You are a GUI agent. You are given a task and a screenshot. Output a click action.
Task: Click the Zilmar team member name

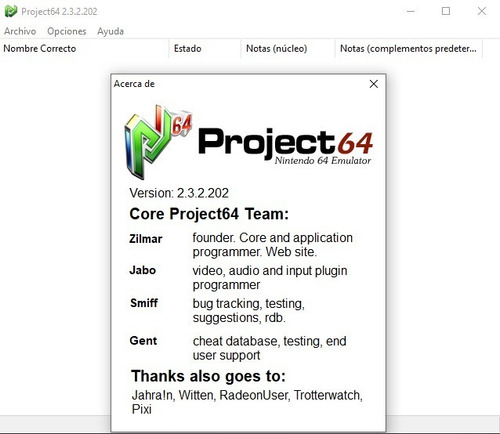146,239
